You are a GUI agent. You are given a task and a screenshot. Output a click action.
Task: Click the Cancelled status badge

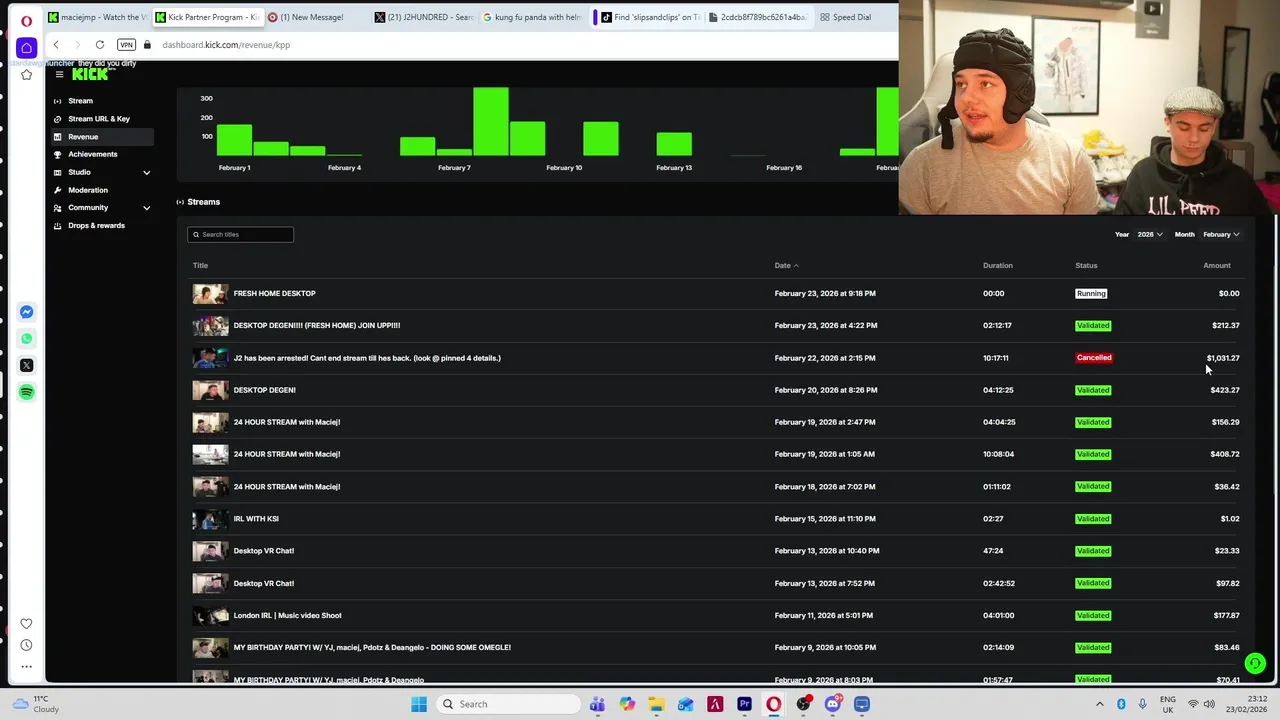coord(1094,358)
